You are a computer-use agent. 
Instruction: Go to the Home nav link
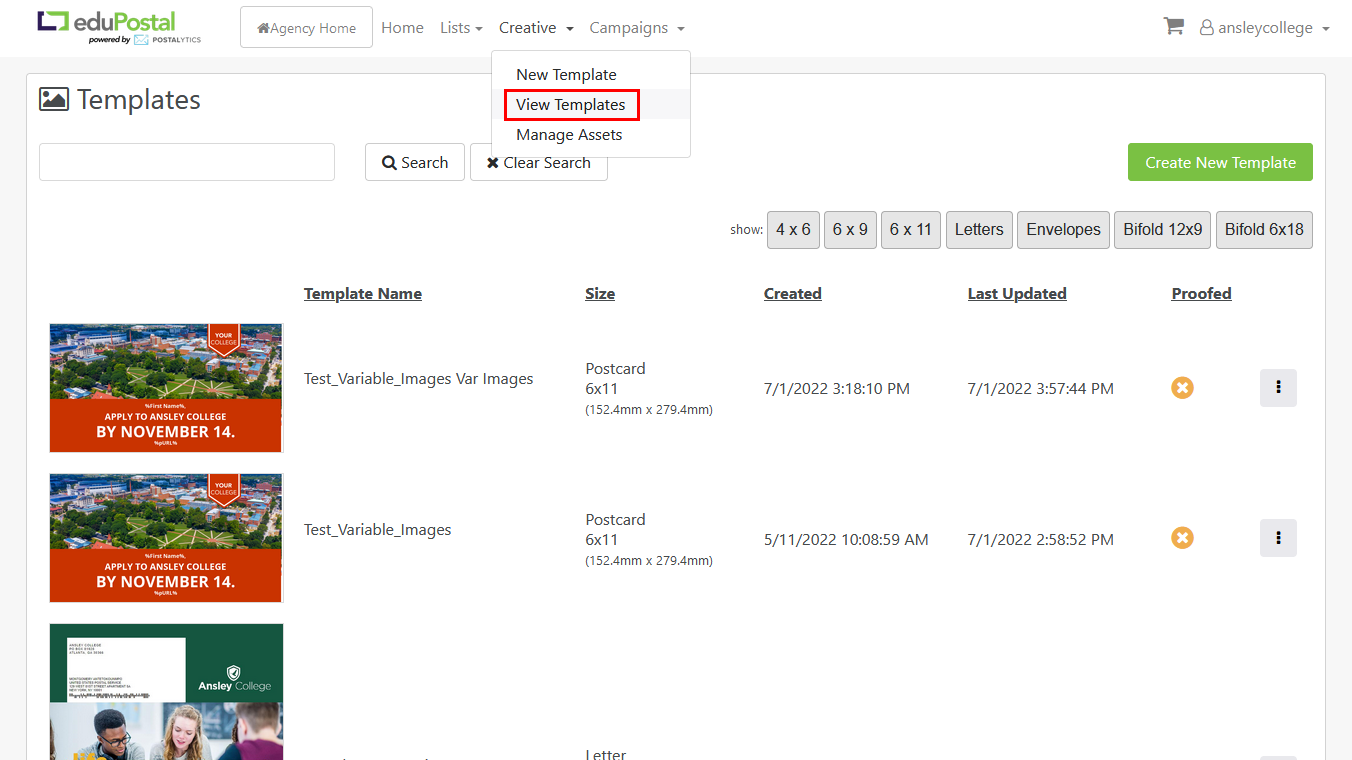(x=402, y=28)
